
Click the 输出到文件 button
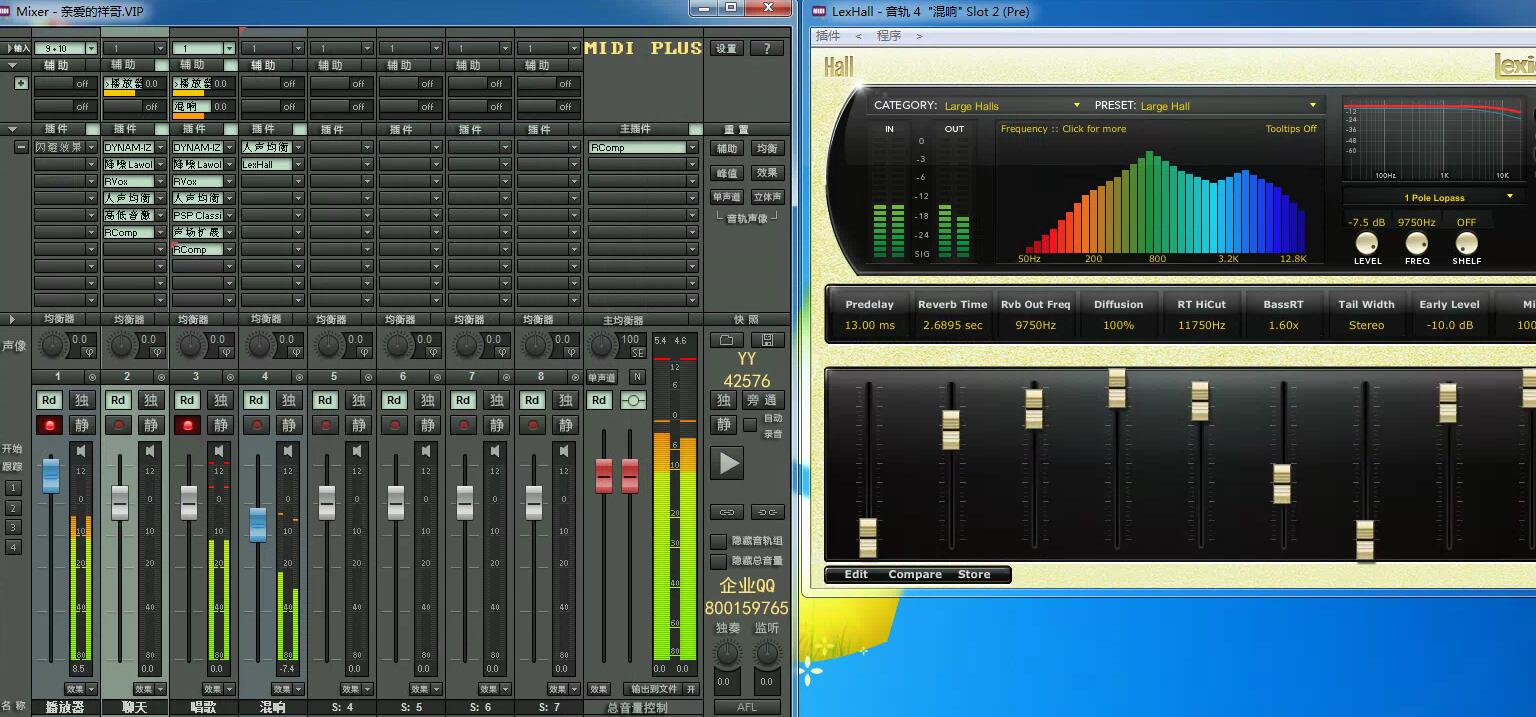654,689
